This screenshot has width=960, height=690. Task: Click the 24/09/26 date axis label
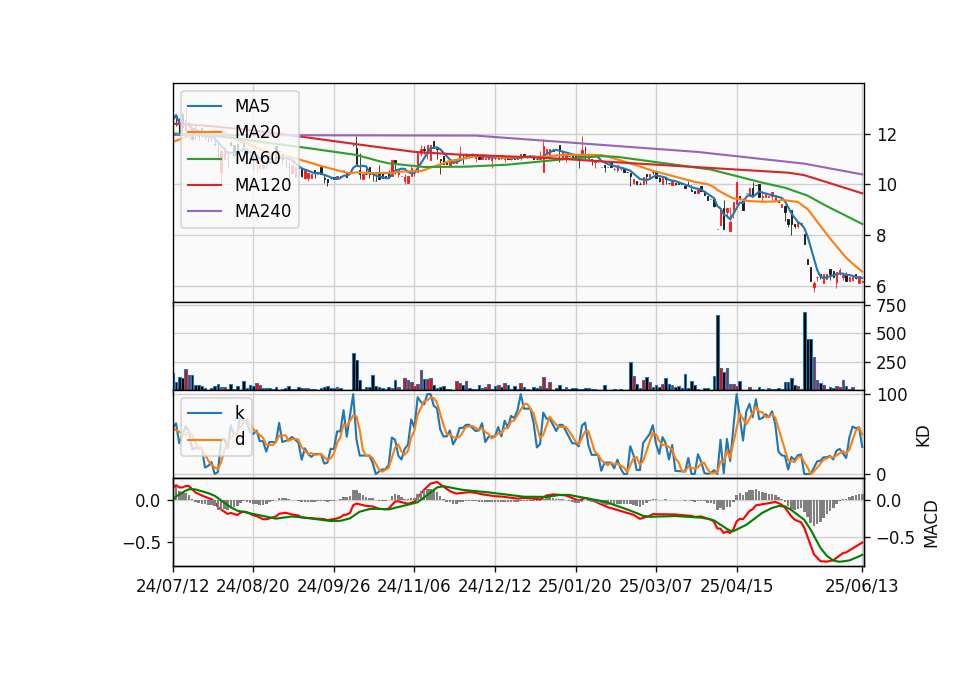pyautogui.click(x=334, y=586)
